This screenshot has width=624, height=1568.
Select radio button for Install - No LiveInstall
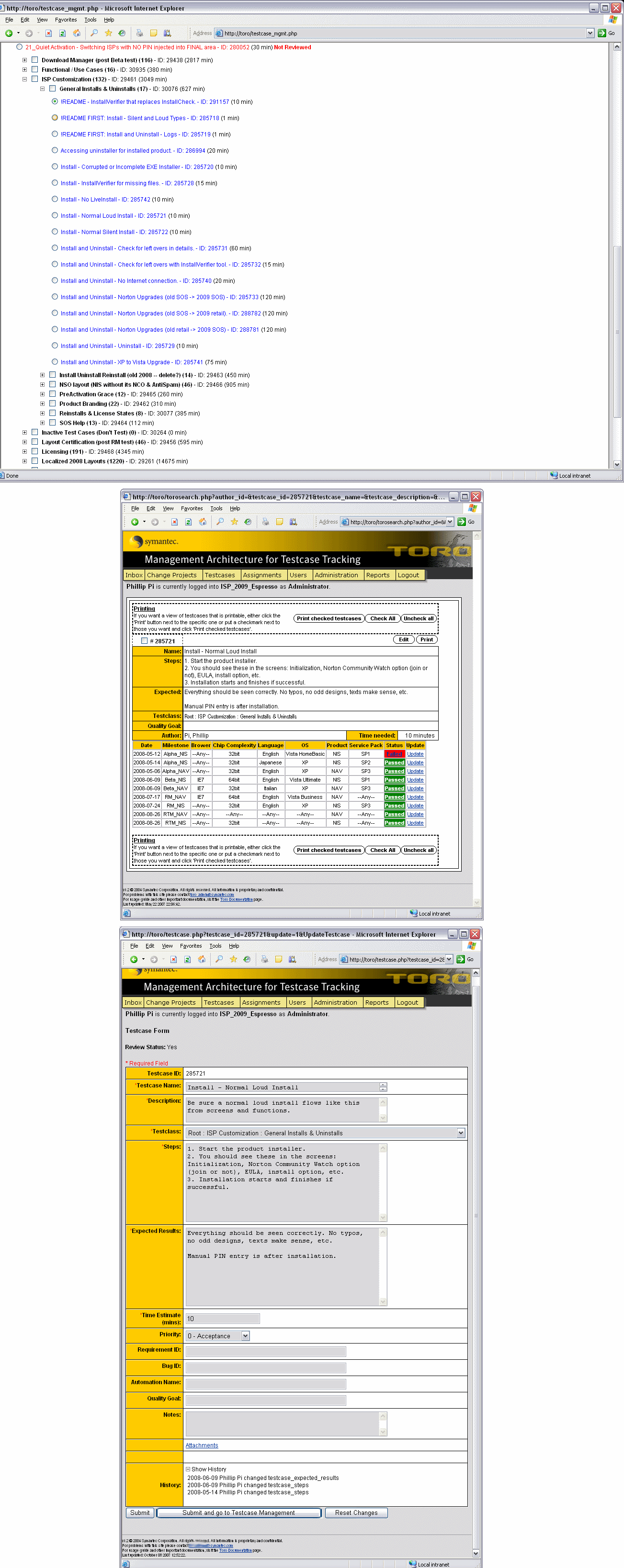click(x=55, y=199)
